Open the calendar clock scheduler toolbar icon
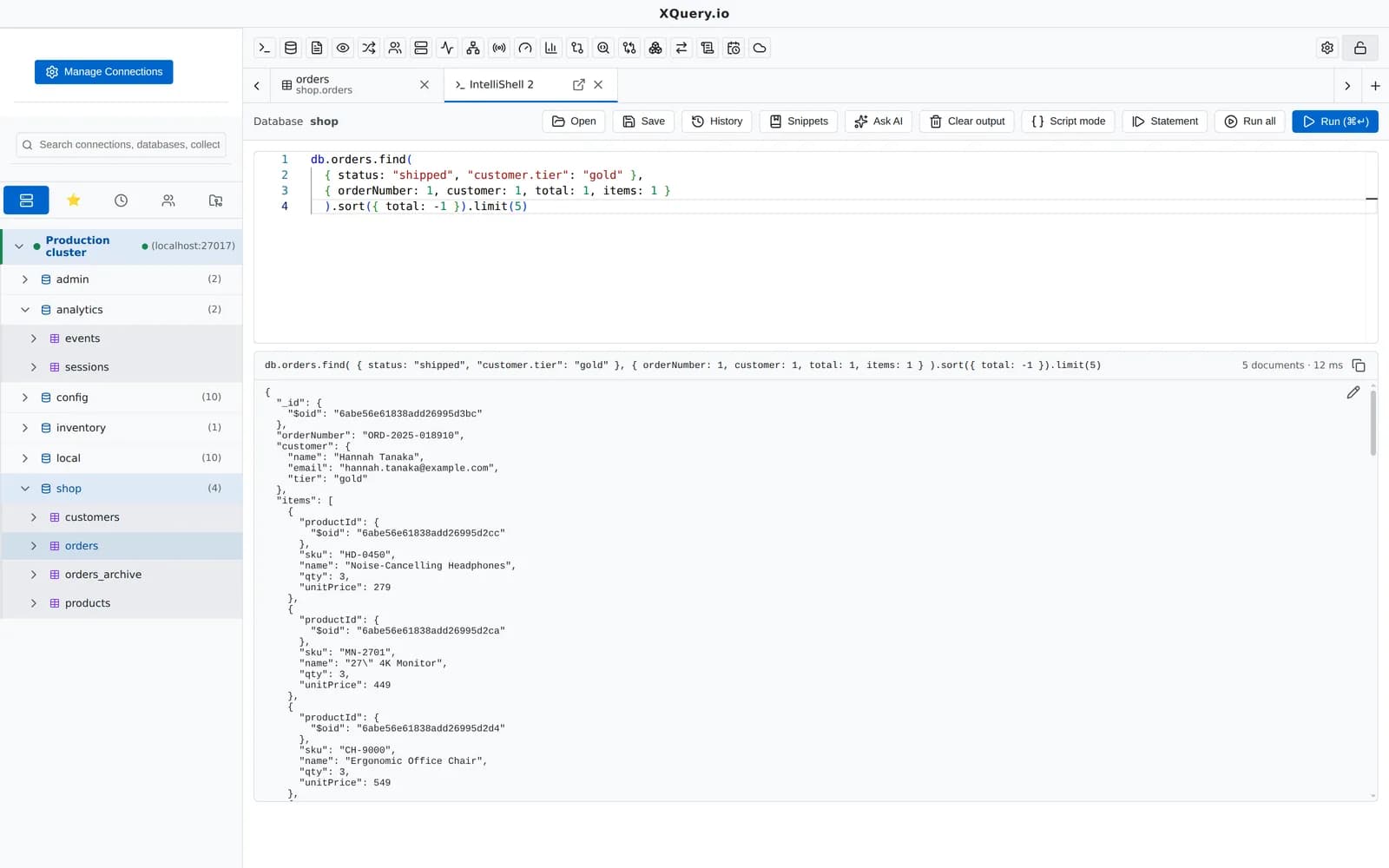Viewport: 1389px width, 868px height. [734, 48]
